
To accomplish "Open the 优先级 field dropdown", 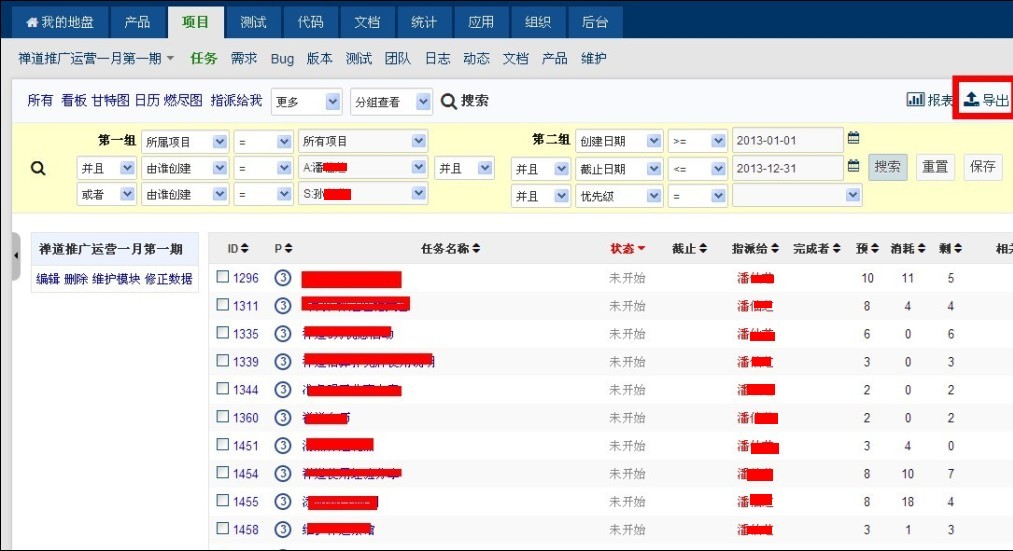I will pyautogui.click(x=619, y=196).
